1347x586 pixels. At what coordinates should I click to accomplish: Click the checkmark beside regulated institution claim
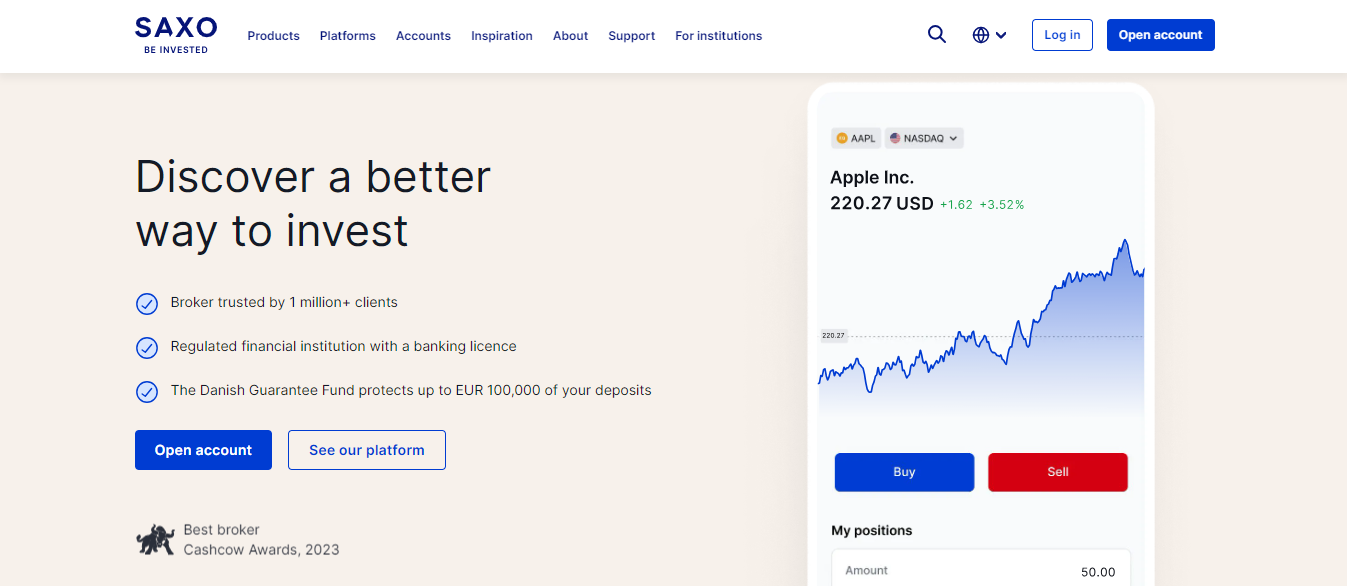pos(147,347)
